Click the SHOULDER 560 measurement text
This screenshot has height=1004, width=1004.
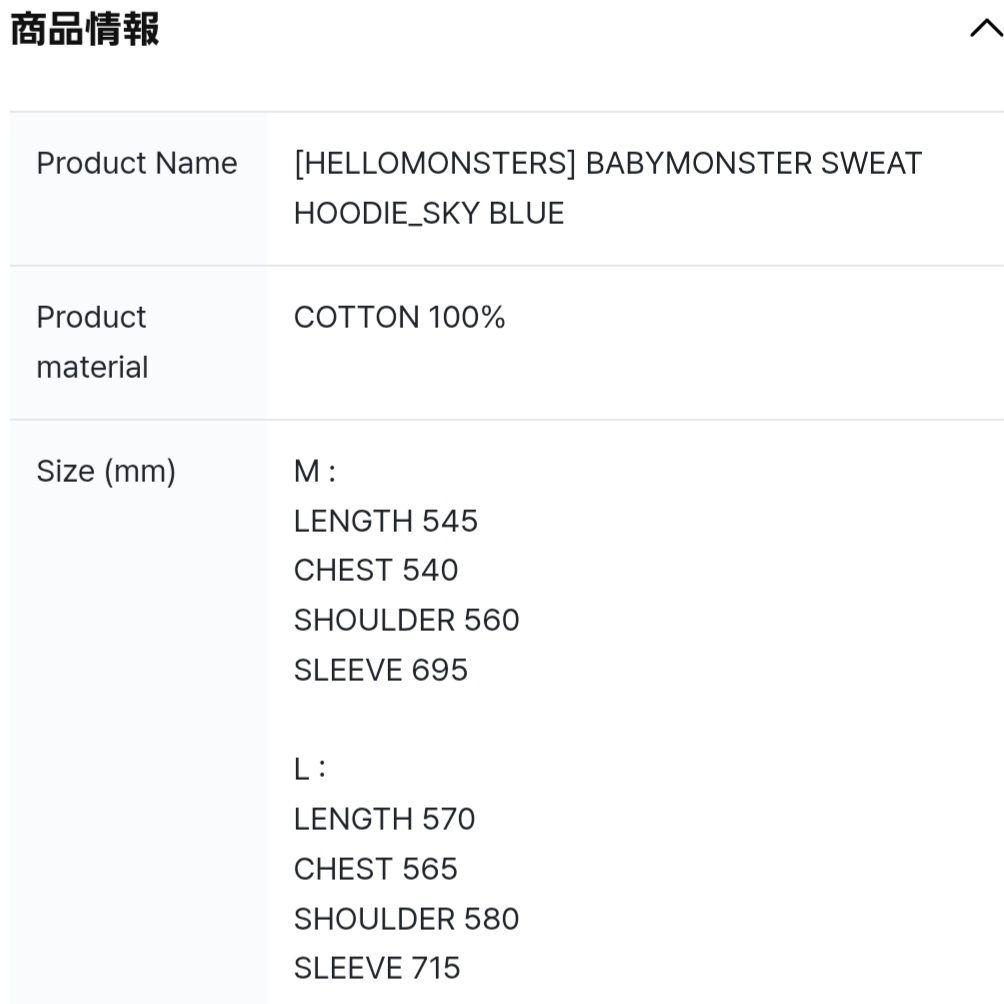click(407, 620)
